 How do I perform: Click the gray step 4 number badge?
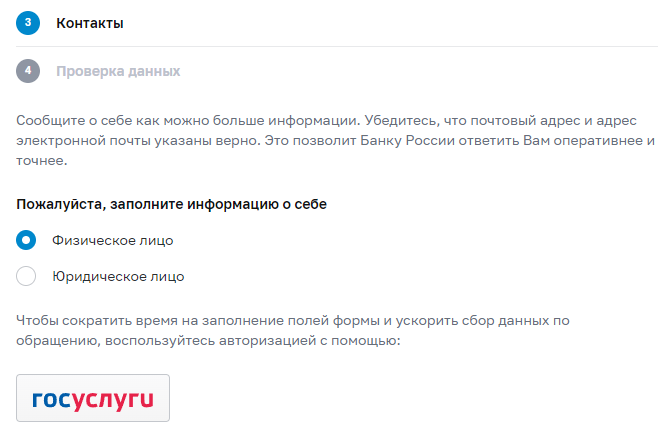[27, 72]
